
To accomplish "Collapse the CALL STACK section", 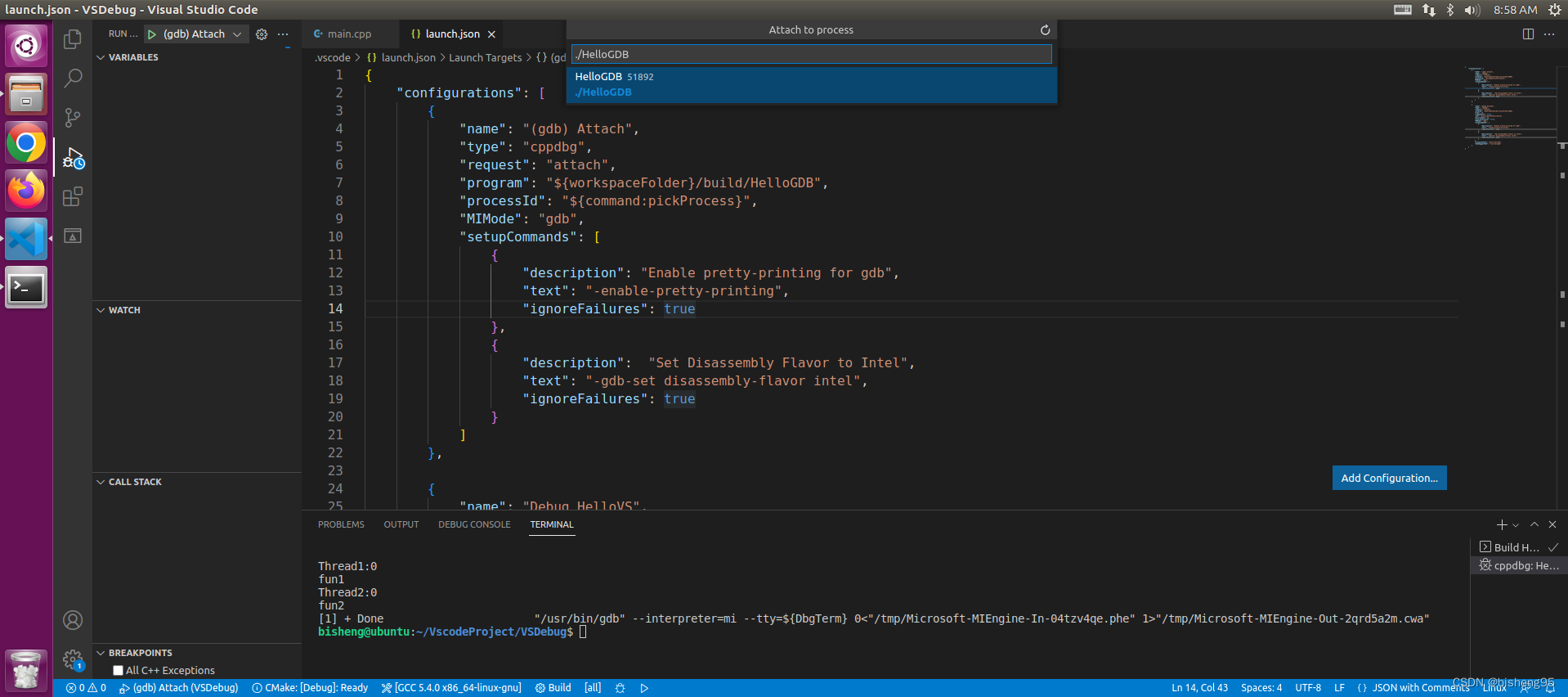I will [101, 482].
